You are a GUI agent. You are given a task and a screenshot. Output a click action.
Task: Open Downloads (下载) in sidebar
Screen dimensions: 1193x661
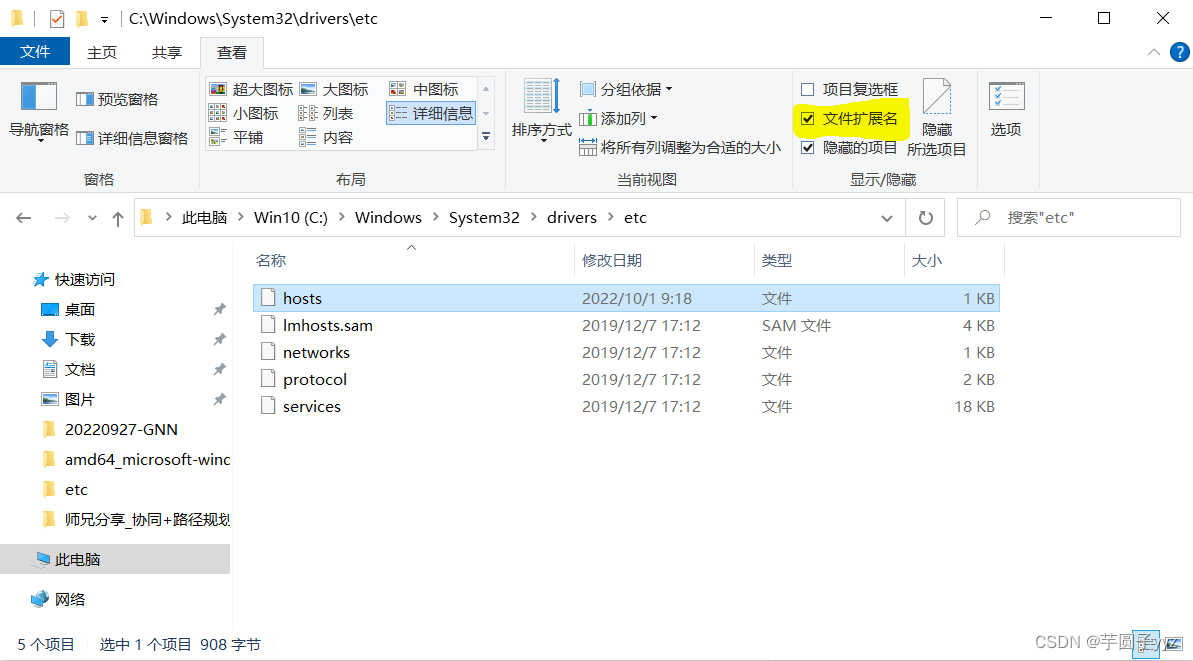pos(68,339)
